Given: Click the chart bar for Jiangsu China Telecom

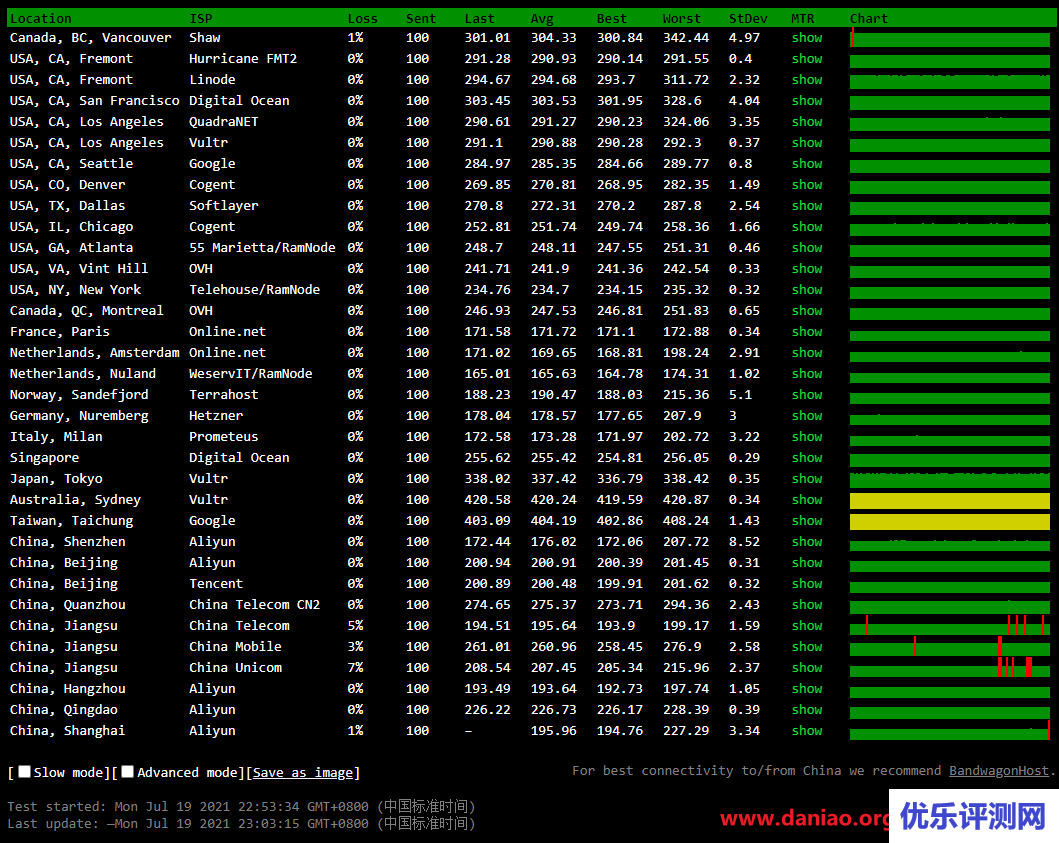Looking at the screenshot, I should (950, 625).
